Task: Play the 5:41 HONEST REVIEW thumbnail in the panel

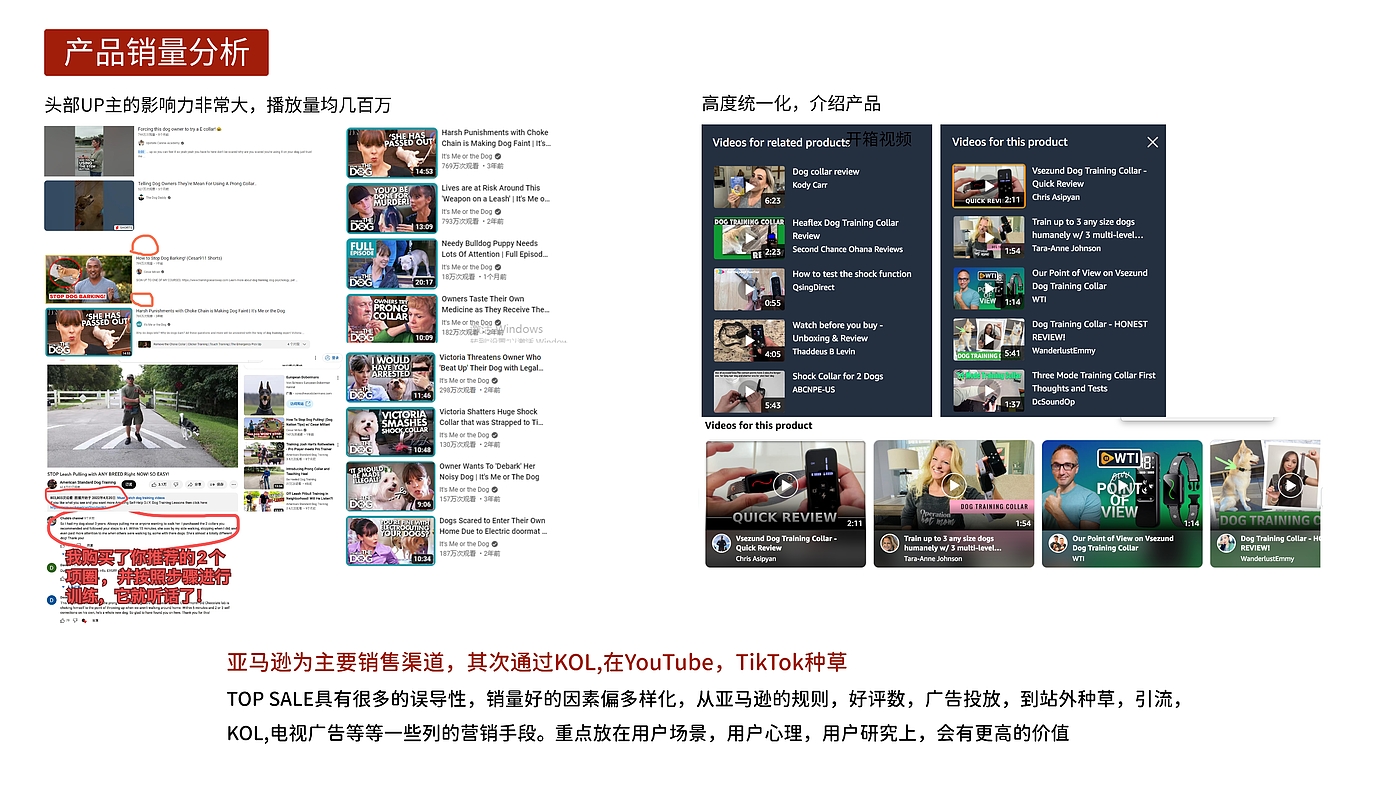Action: (989, 339)
